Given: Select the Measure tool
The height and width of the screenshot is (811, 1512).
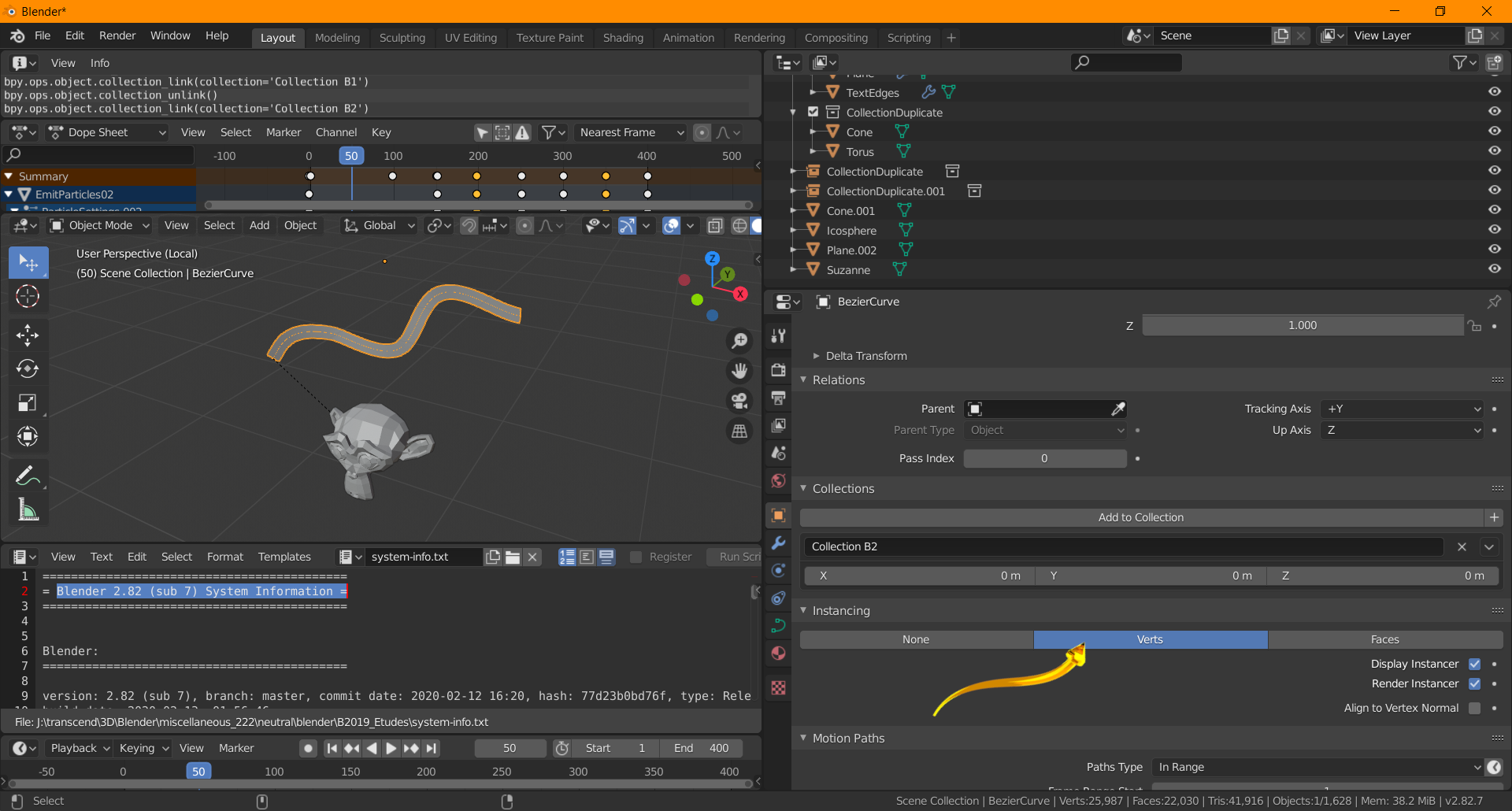Looking at the screenshot, I should [x=28, y=509].
